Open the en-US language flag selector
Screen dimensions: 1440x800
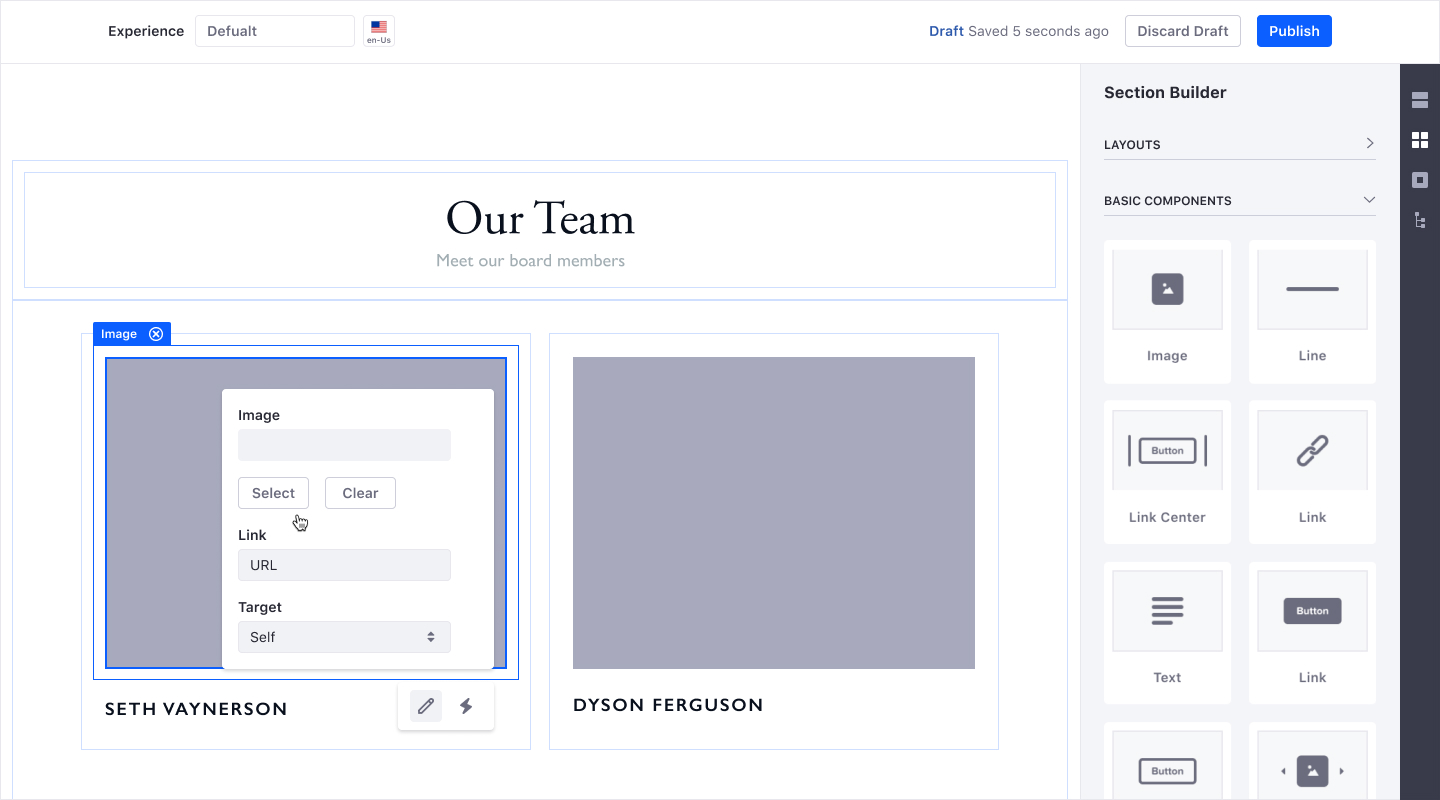[379, 31]
